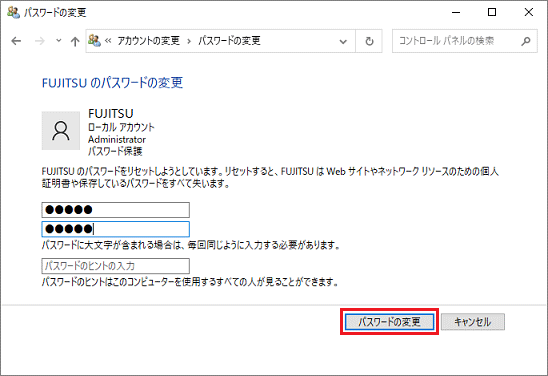Screen dimensions: 548x376
Task: Close the パスワードの変更 window
Action: tap(529, 13)
